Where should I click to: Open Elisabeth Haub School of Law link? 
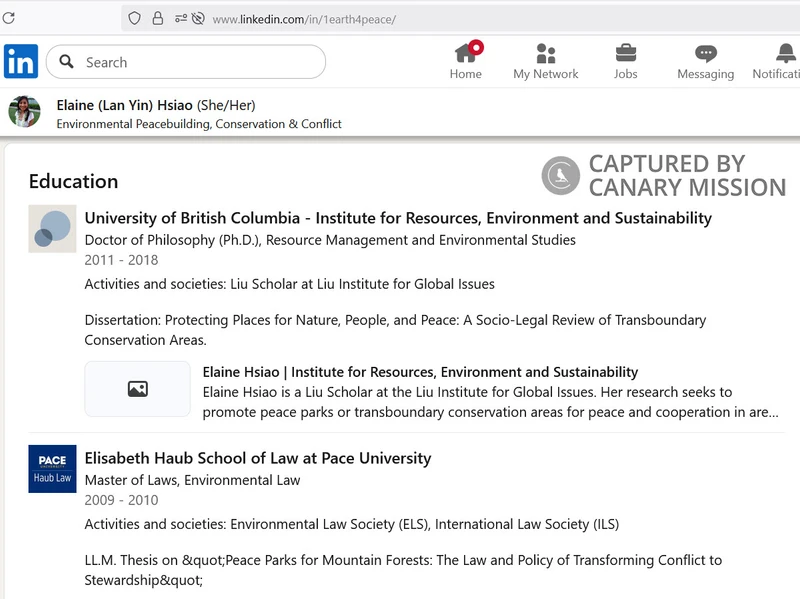(x=258, y=458)
